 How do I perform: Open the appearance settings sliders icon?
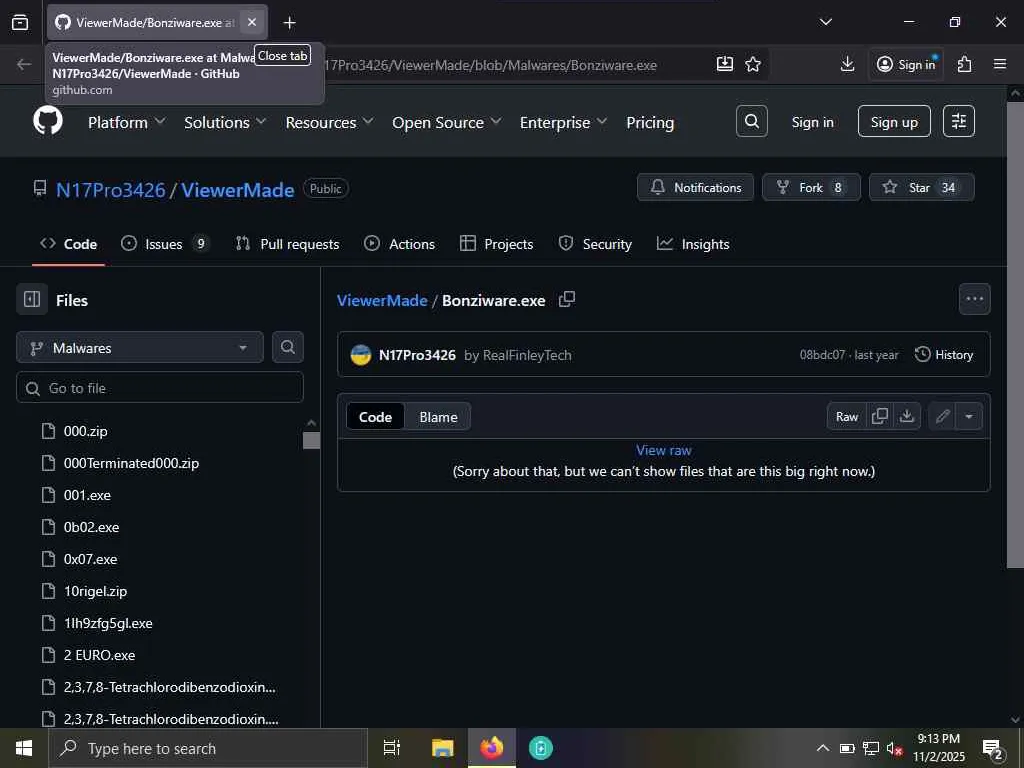point(959,121)
